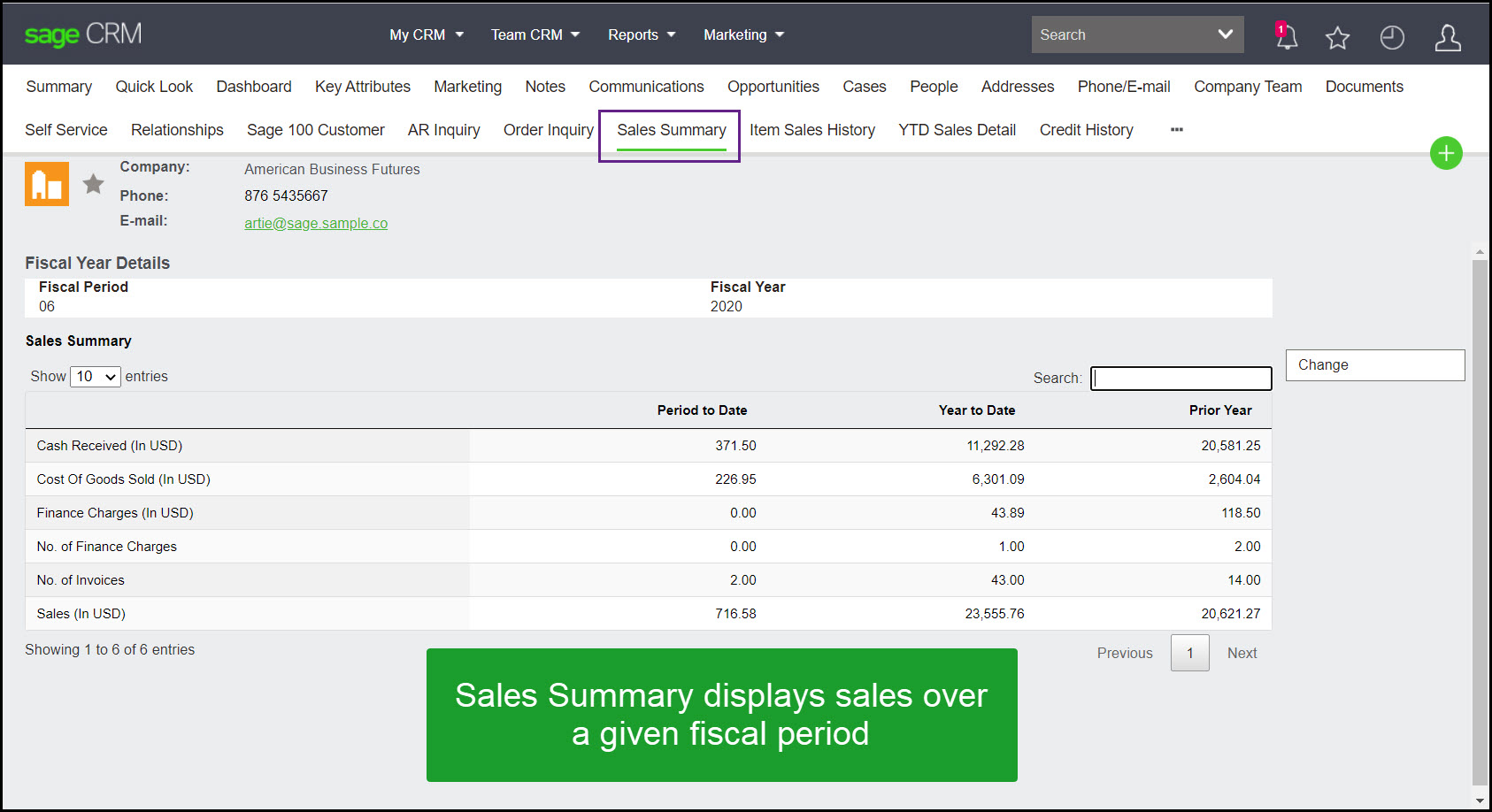The width and height of the screenshot is (1492, 812).
Task: Open the favorites star icon in top bar
Action: tap(1337, 37)
